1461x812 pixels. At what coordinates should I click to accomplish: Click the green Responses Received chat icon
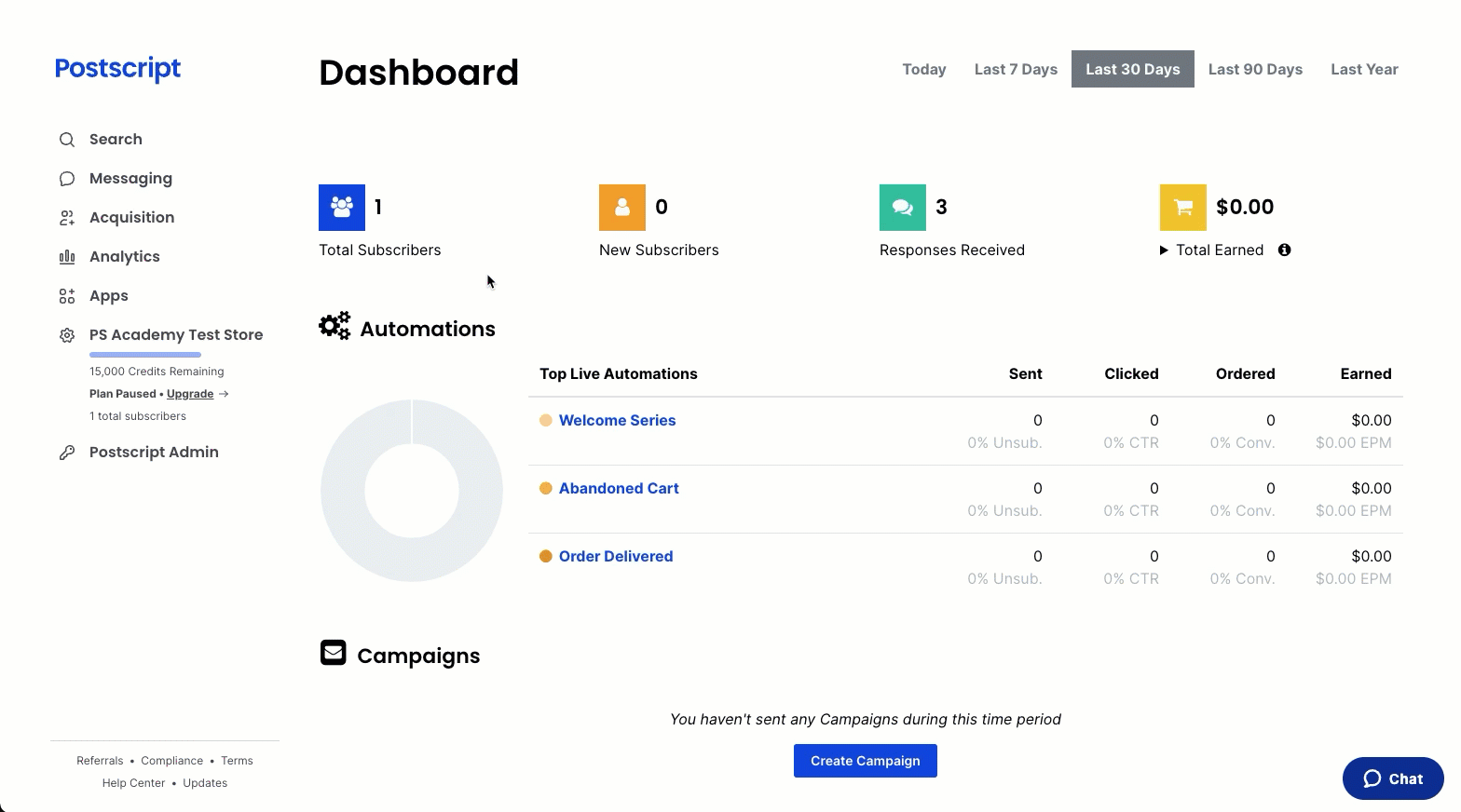[903, 207]
